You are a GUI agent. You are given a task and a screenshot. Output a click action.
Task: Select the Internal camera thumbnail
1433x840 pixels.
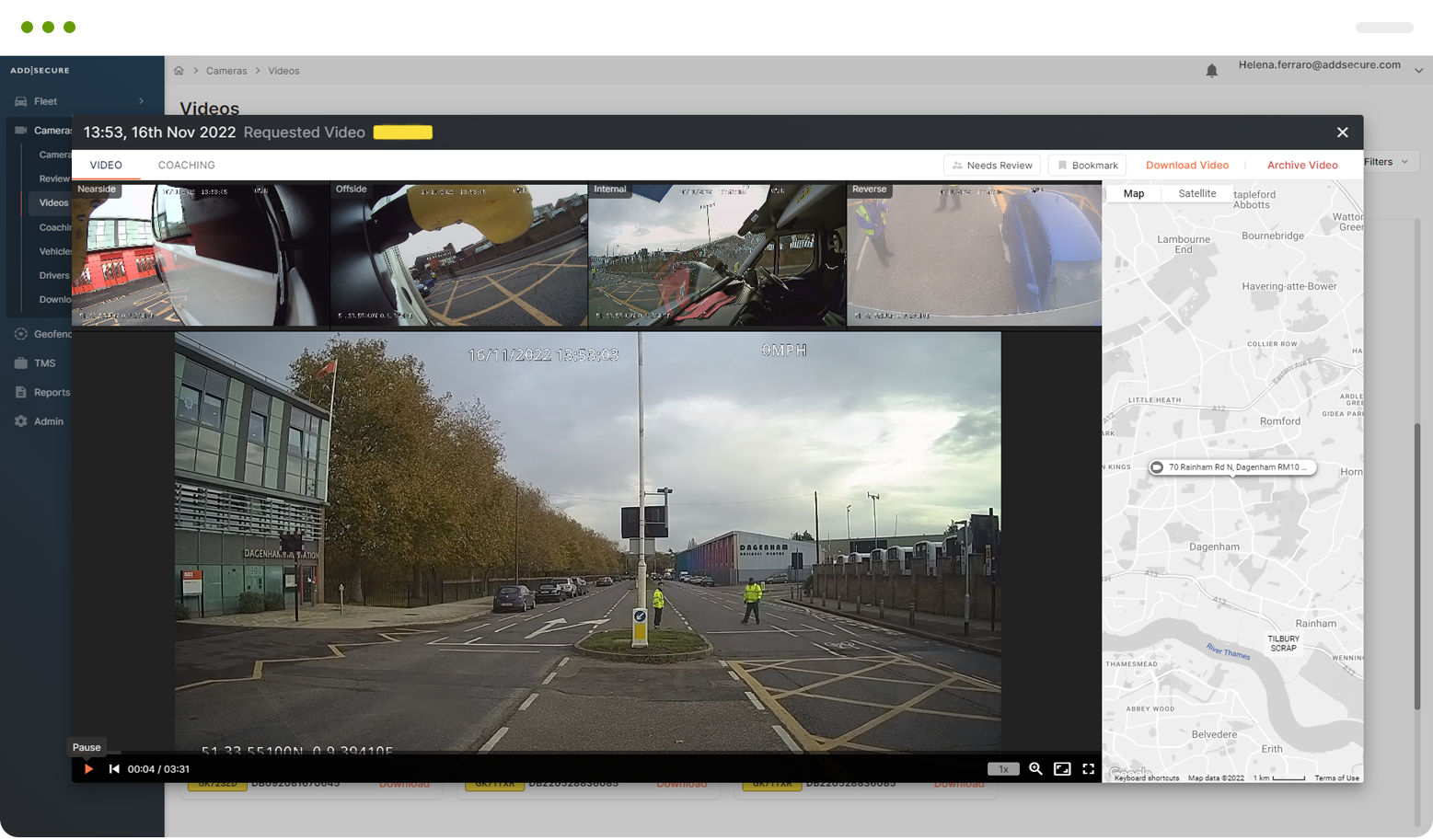[717, 255]
